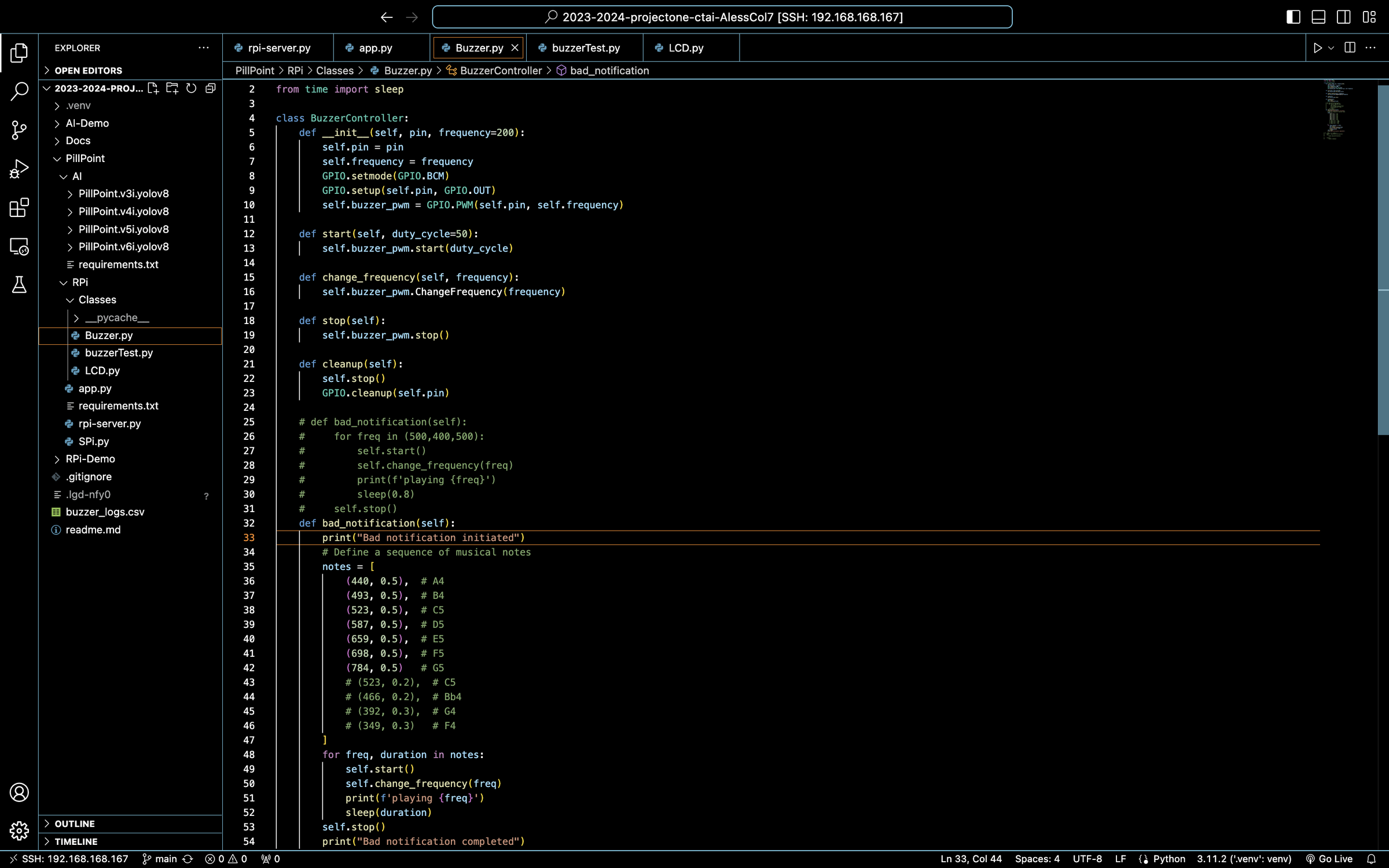1389x868 pixels.
Task: Expand the RPi-Demo folder
Action: [90, 459]
